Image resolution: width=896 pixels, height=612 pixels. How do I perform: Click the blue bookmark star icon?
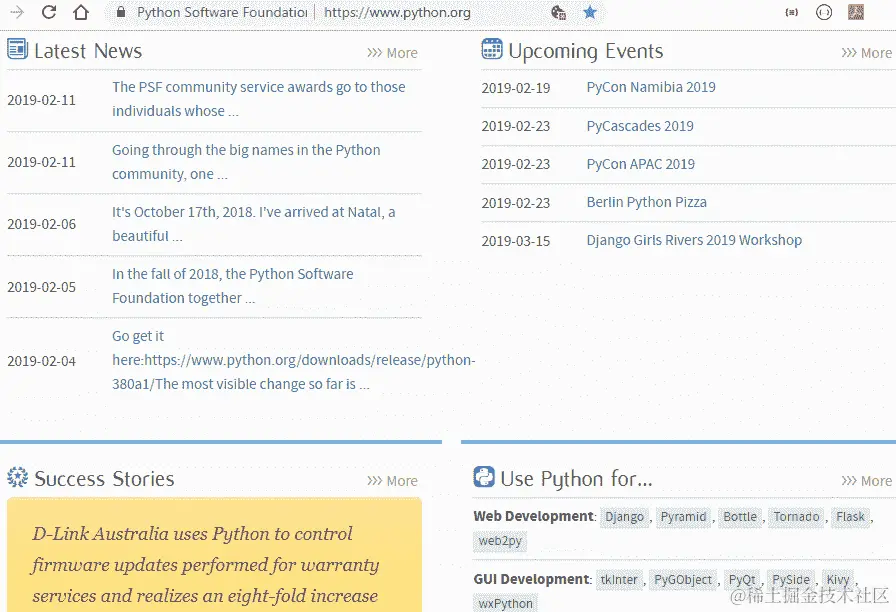(x=590, y=12)
